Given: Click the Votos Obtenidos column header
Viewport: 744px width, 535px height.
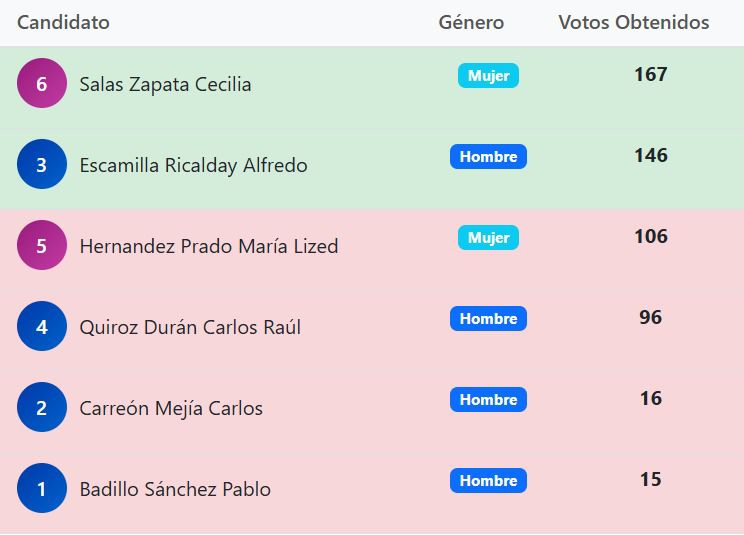Looking at the screenshot, I should (x=634, y=22).
